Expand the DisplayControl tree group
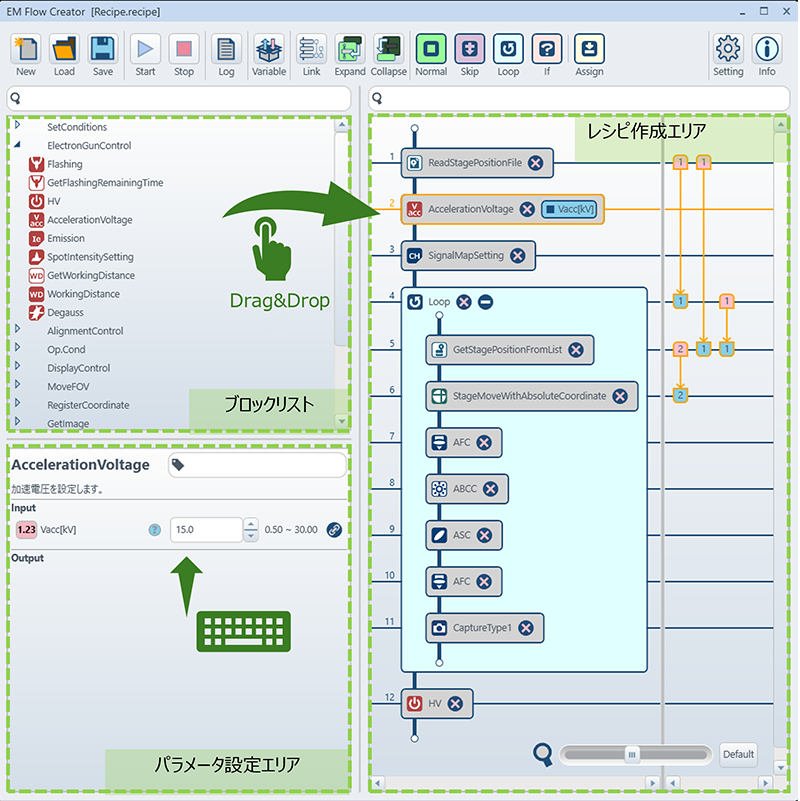800x801 pixels. (x=17, y=366)
